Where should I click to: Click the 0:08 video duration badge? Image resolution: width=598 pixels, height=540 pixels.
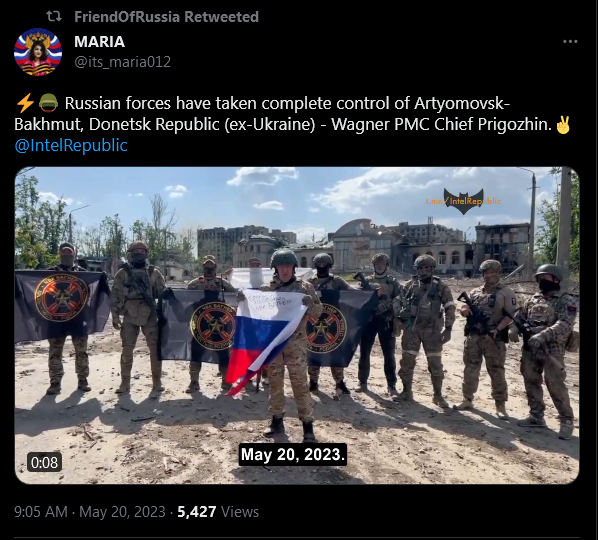44,463
